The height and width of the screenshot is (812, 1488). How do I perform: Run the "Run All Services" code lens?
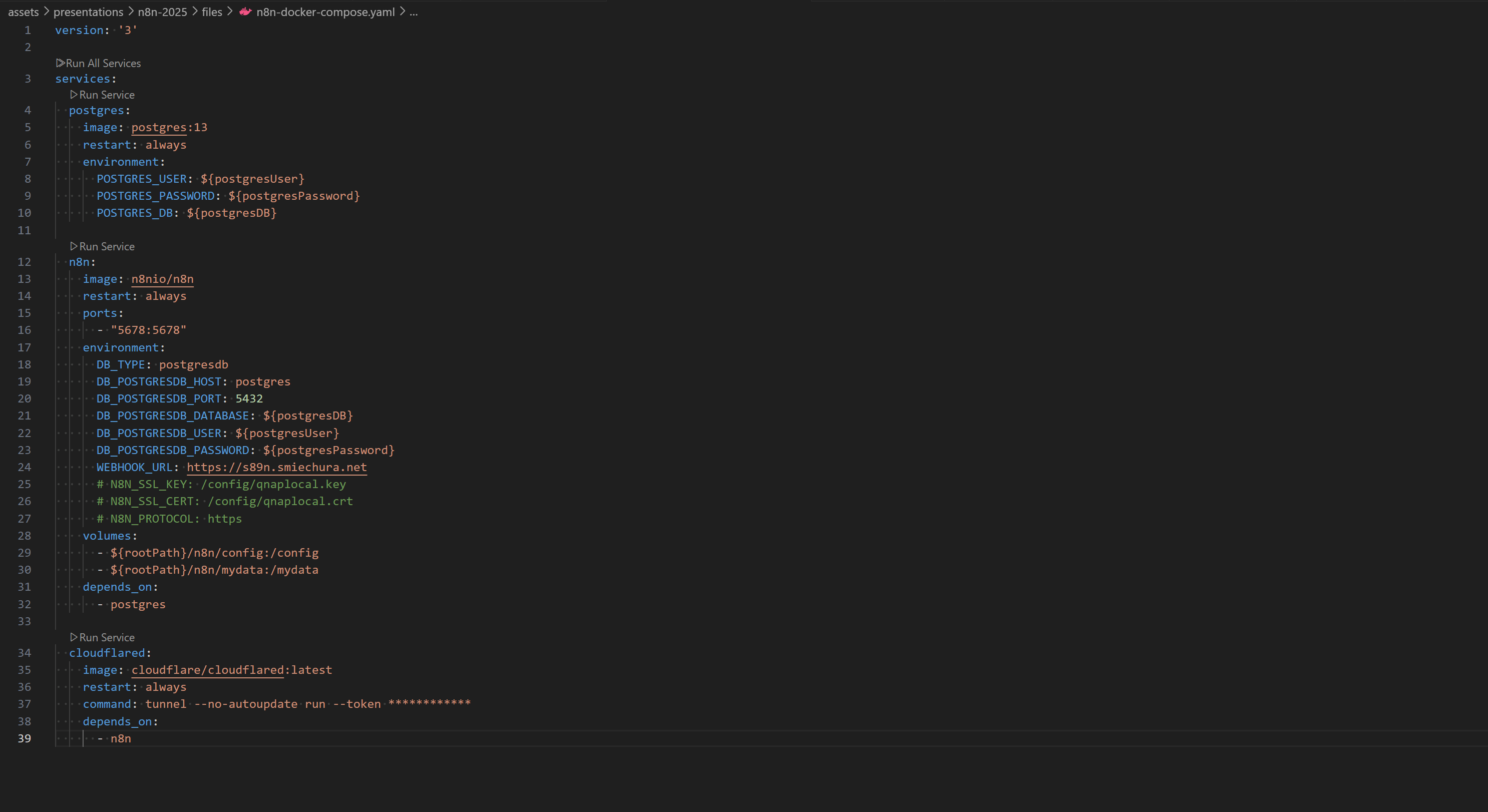coord(102,63)
